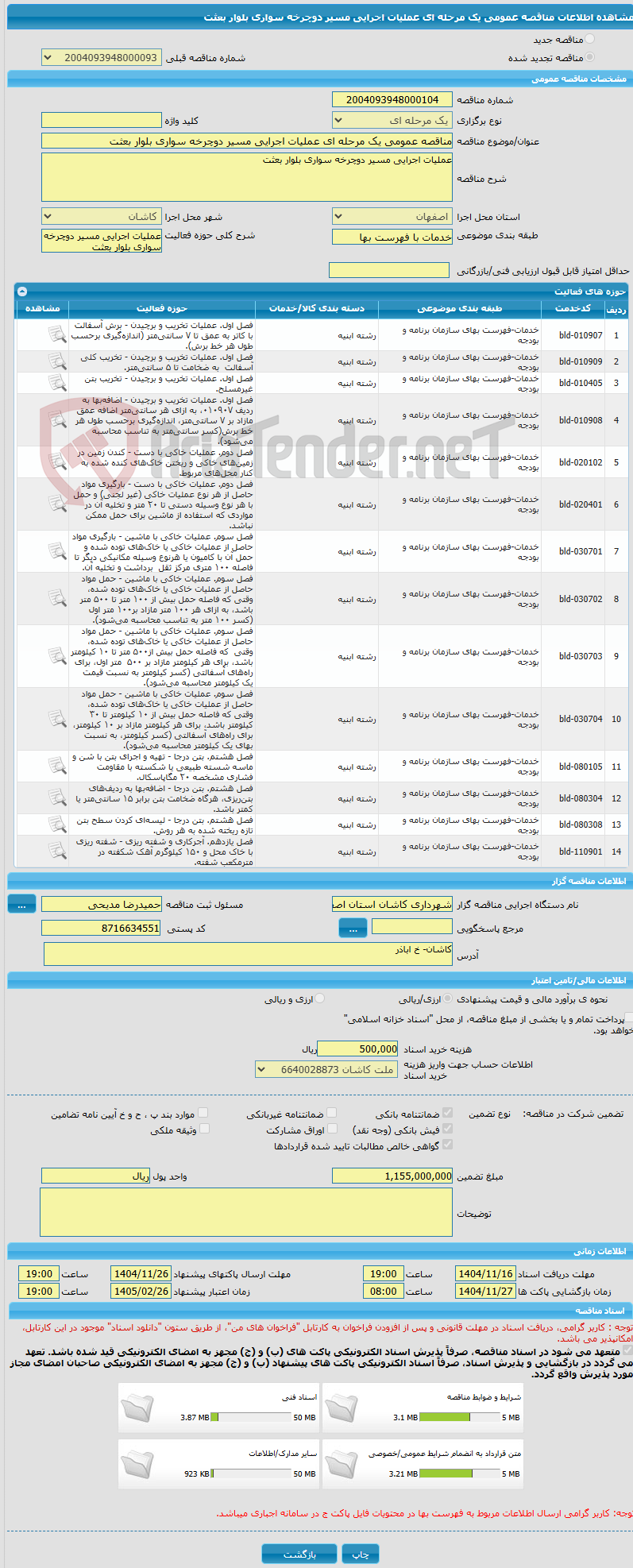Click magnifier icon for row bld-010909

pos(56,361)
